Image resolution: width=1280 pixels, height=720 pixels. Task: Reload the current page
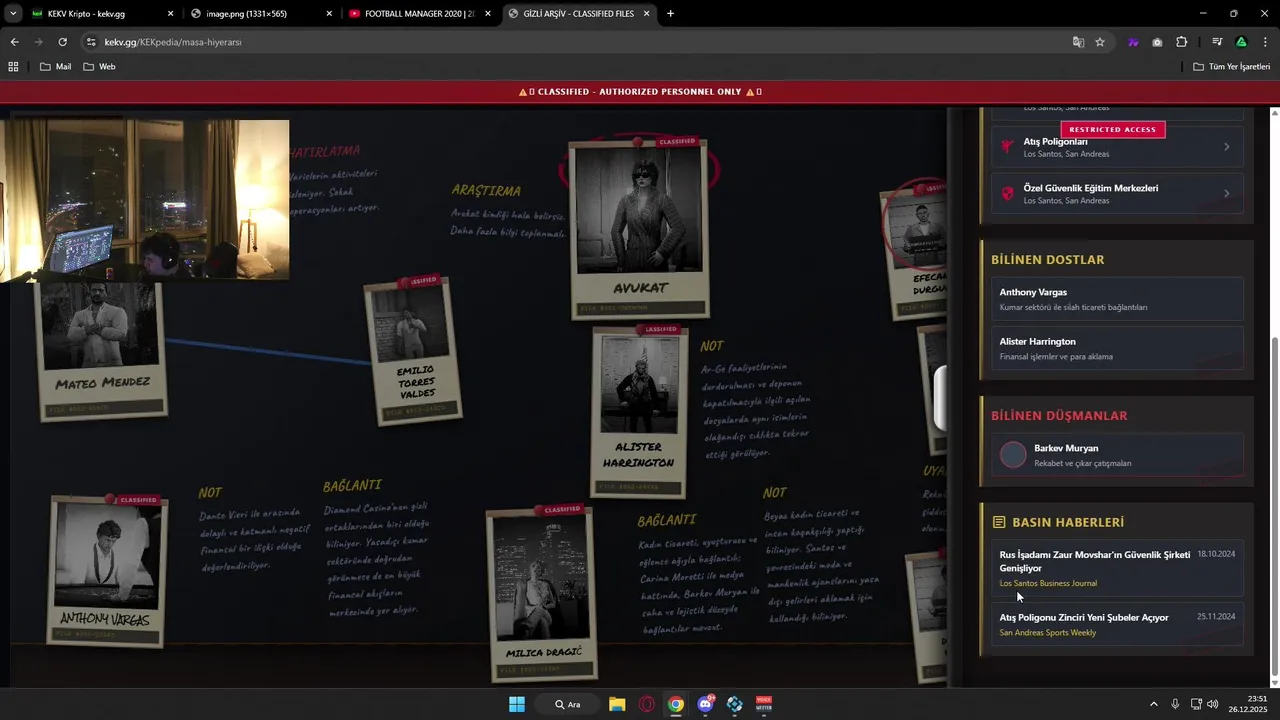62,42
